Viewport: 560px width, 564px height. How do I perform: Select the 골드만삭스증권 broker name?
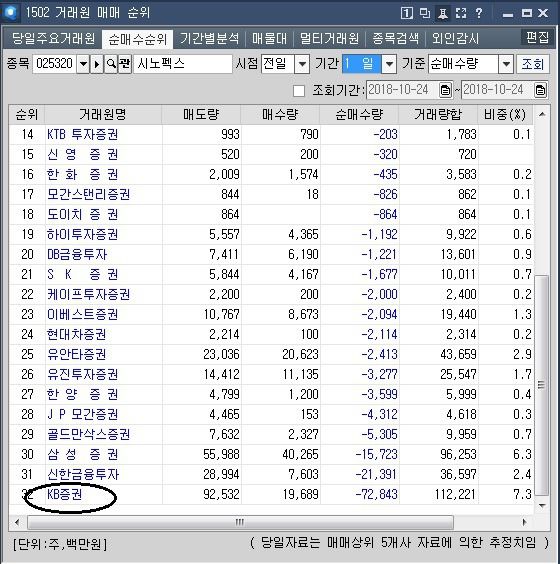88,434
